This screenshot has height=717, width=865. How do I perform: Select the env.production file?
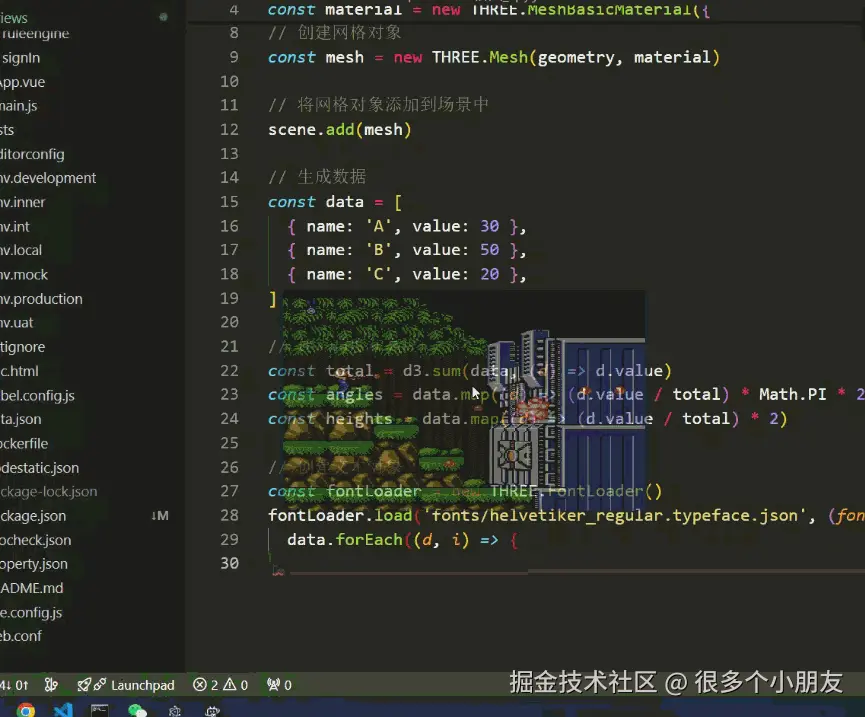tap(42, 298)
